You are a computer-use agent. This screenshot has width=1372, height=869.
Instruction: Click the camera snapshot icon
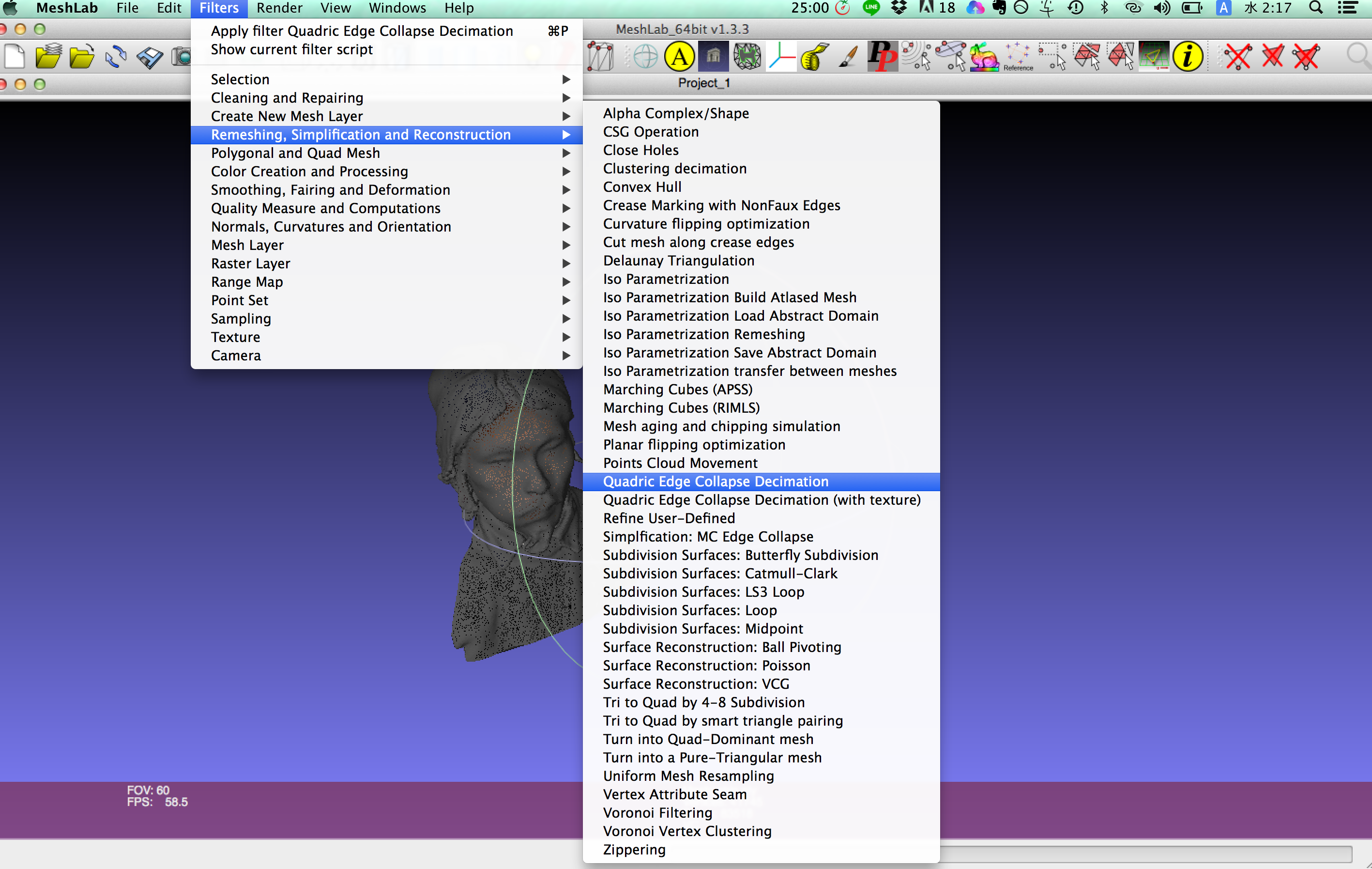pyautogui.click(x=182, y=57)
